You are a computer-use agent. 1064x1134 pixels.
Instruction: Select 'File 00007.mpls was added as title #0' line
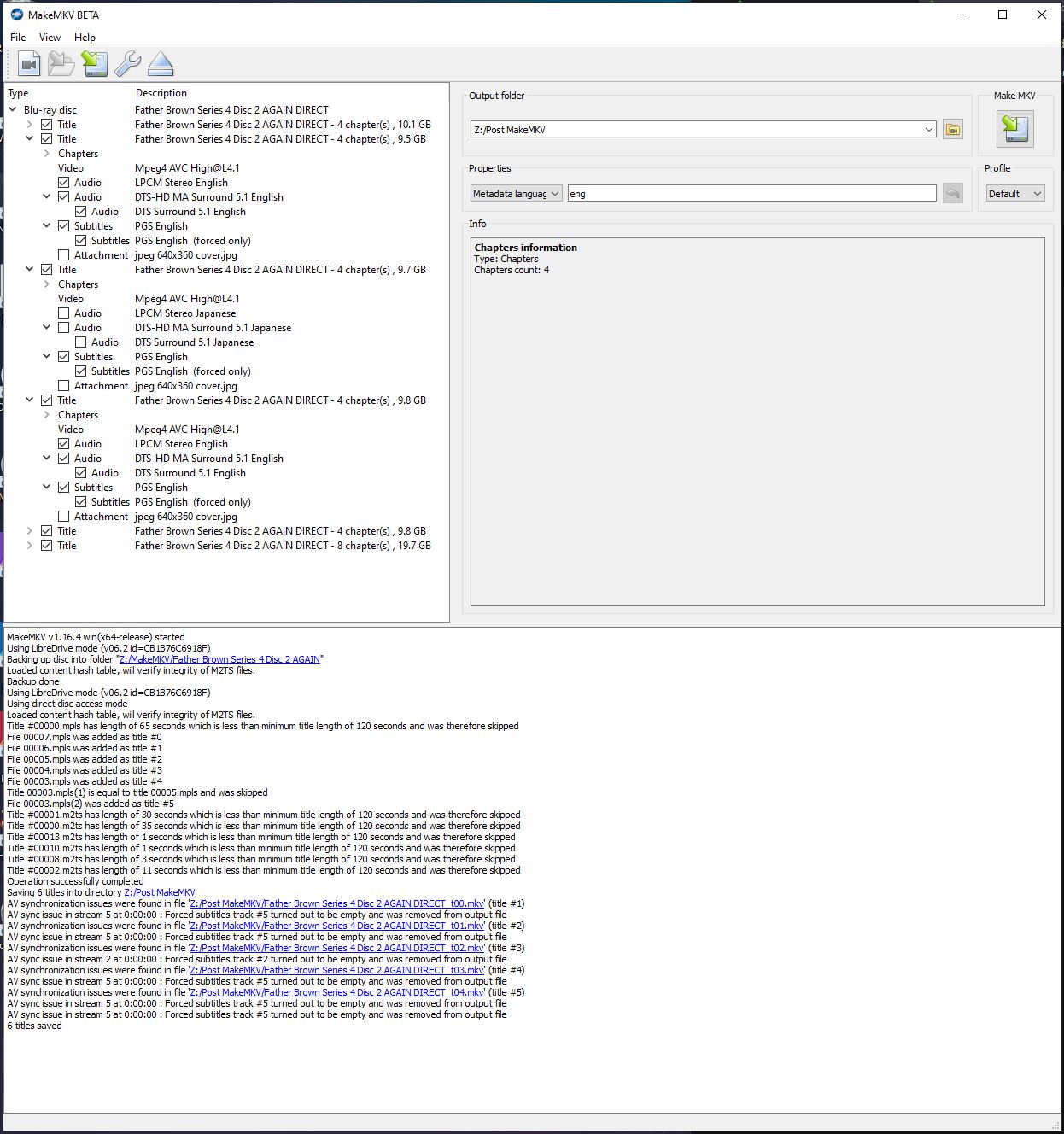[85, 737]
